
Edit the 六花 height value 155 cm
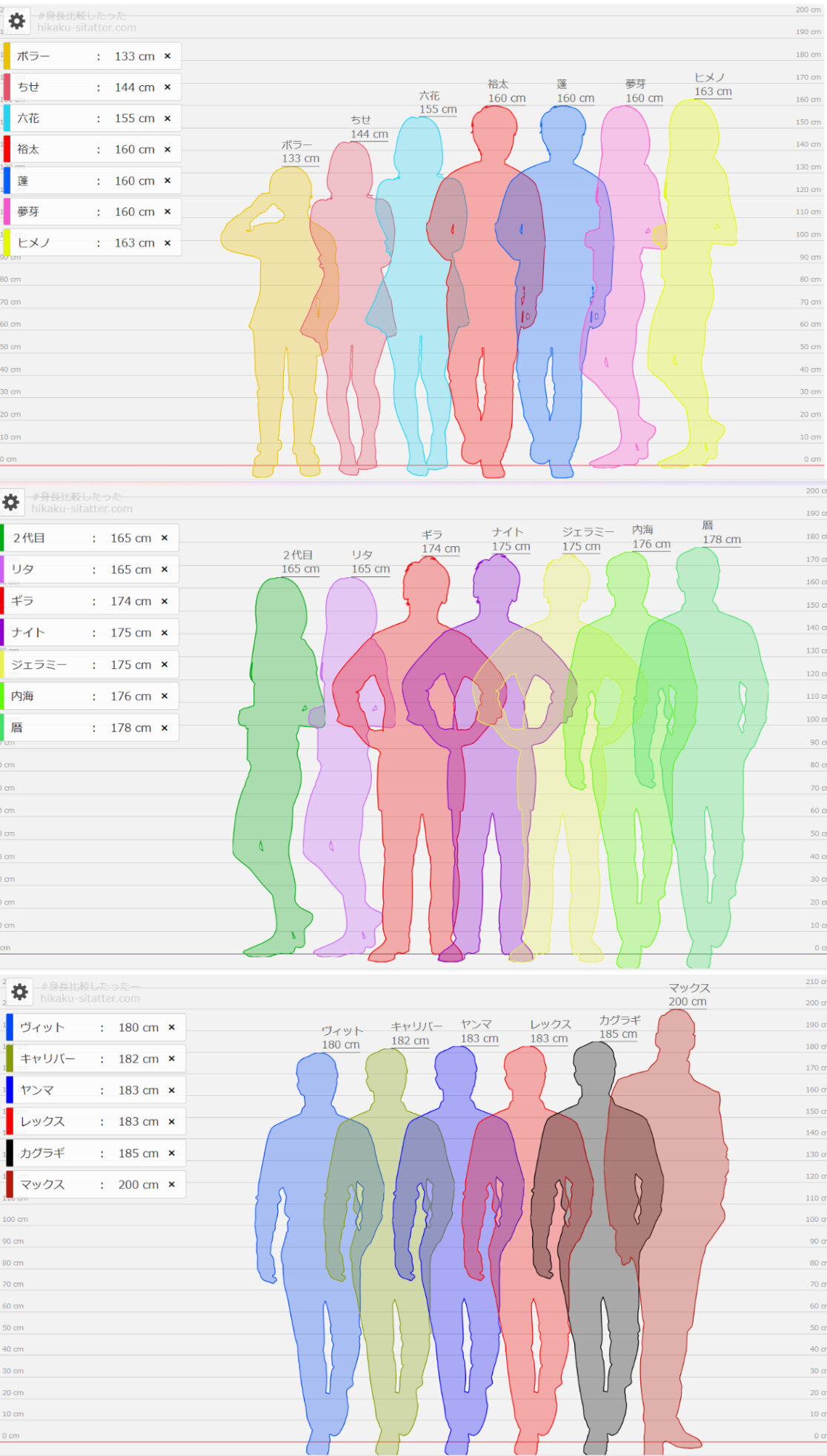click(134, 119)
